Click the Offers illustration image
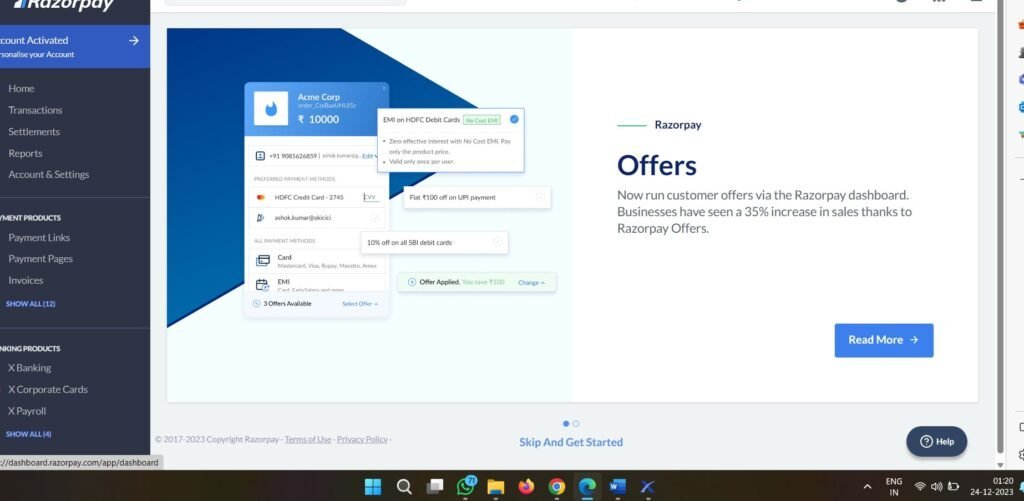This screenshot has height=501, width=1024. click(370, 215)
